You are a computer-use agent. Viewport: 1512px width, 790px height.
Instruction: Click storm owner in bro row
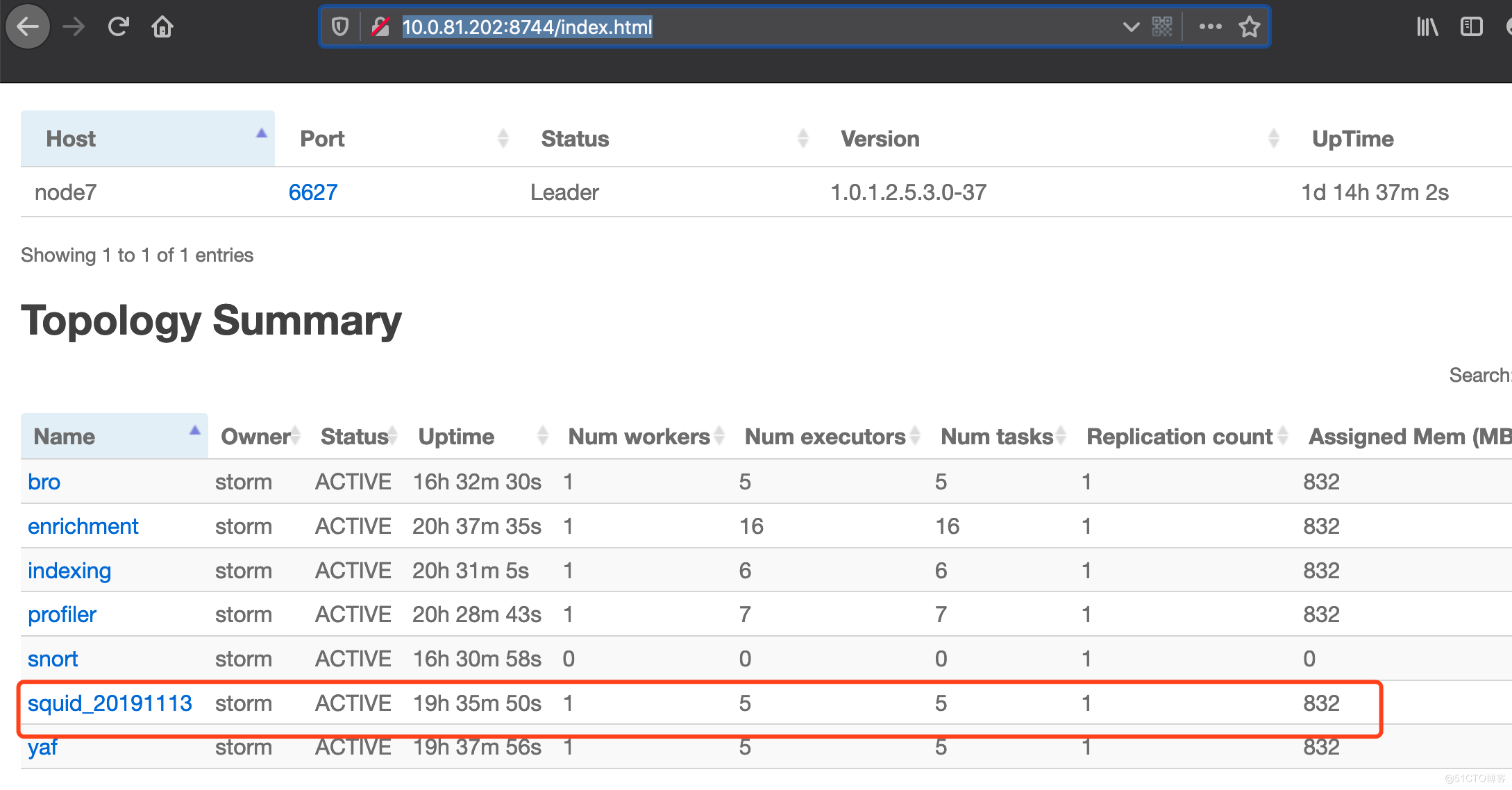244,482
